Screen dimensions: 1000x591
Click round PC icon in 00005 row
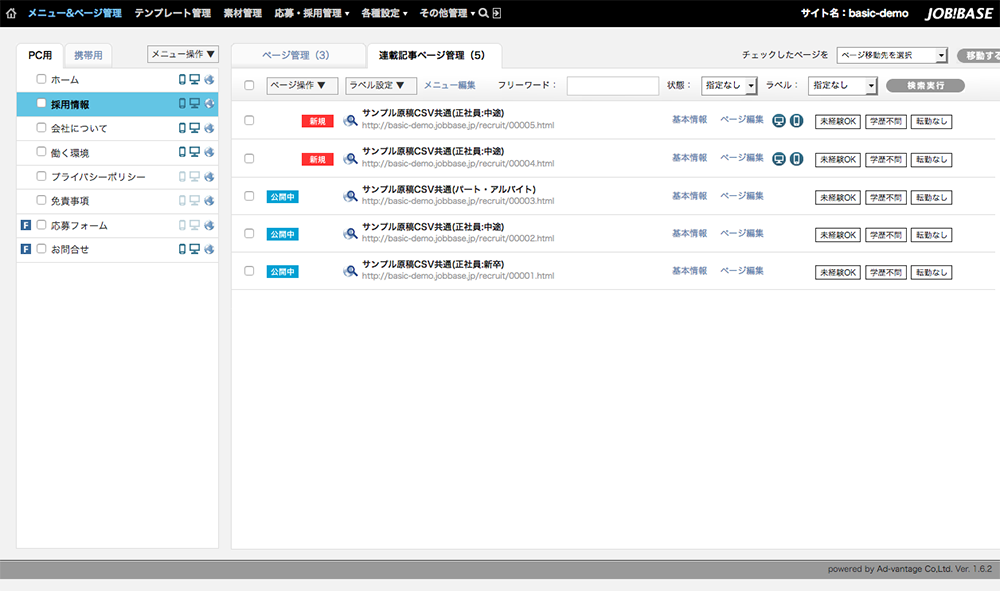779,120
